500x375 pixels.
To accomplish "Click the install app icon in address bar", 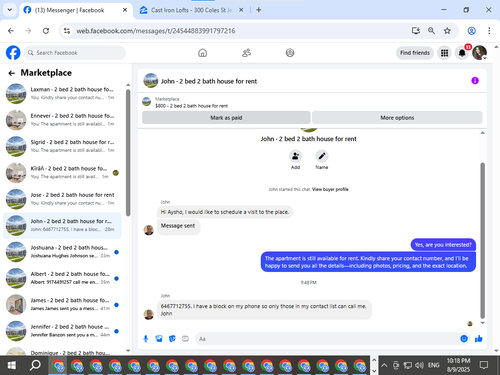I will pyautogui.click(x=416, y=31).
